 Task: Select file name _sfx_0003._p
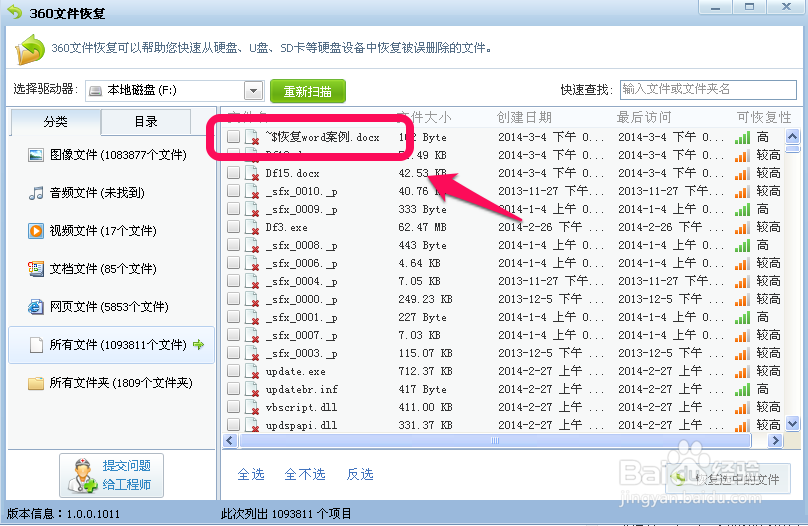tap(301, 354)
